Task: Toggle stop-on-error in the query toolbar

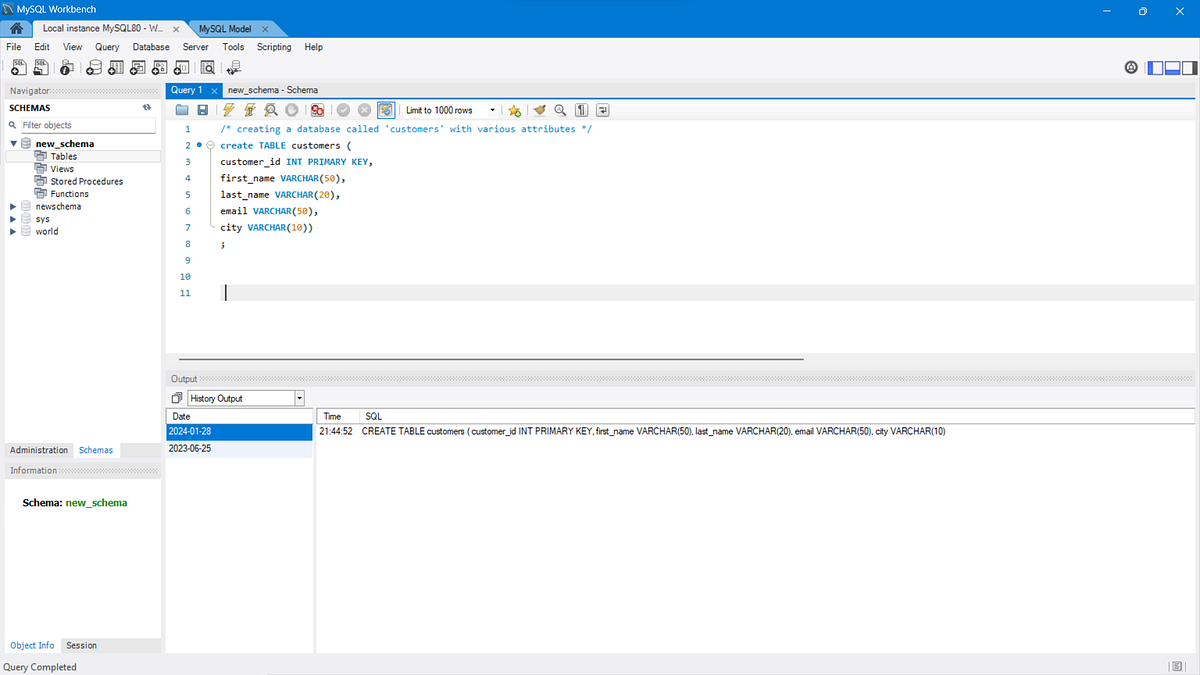Action: [316, 110]
